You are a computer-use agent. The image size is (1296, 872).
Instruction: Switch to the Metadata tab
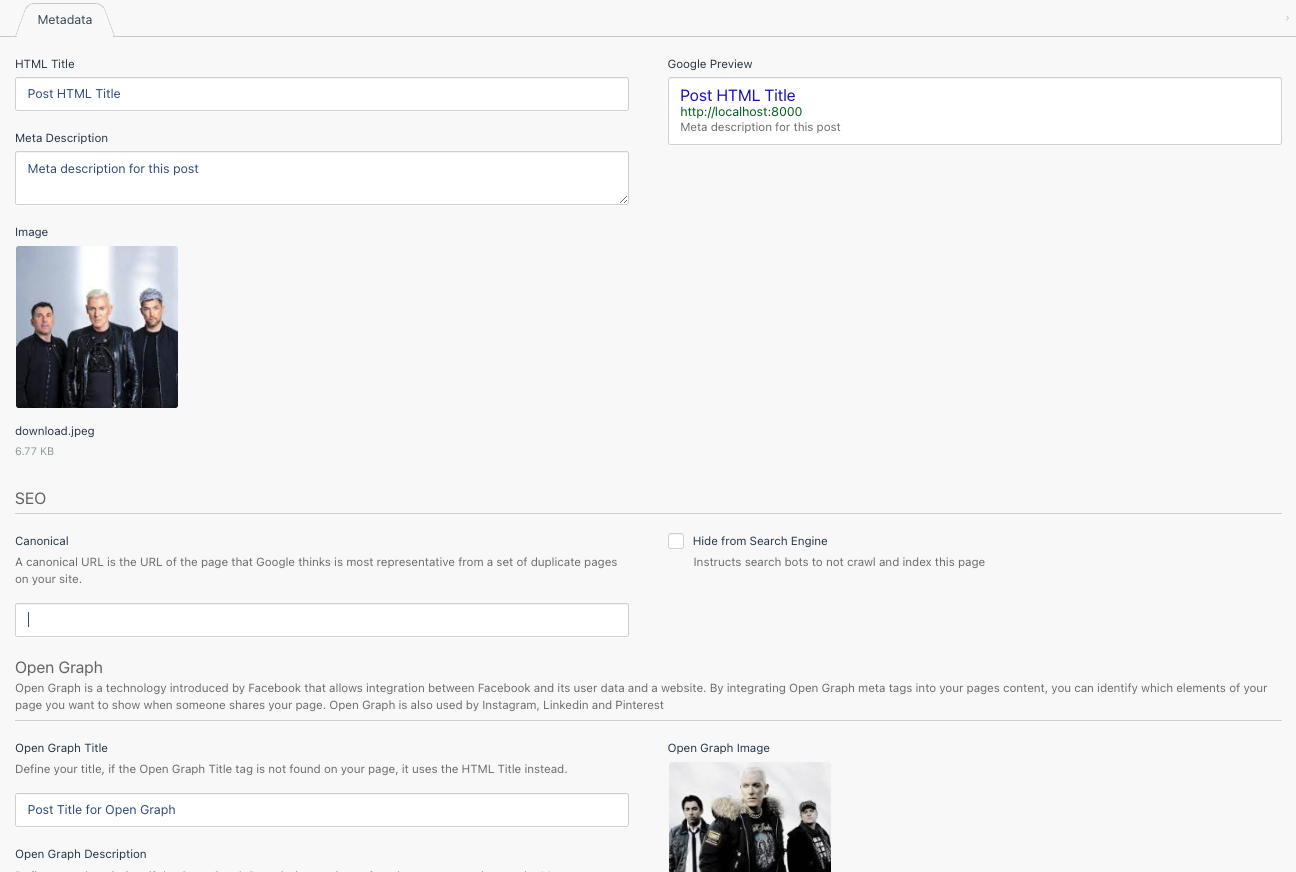tap(64, 19)
